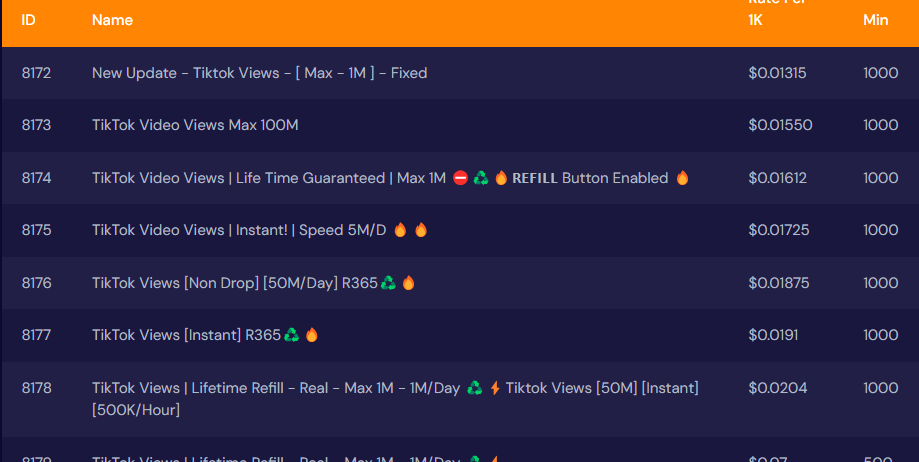
Task: Click the Min value 1000 in row 8176
Action: 880,283
